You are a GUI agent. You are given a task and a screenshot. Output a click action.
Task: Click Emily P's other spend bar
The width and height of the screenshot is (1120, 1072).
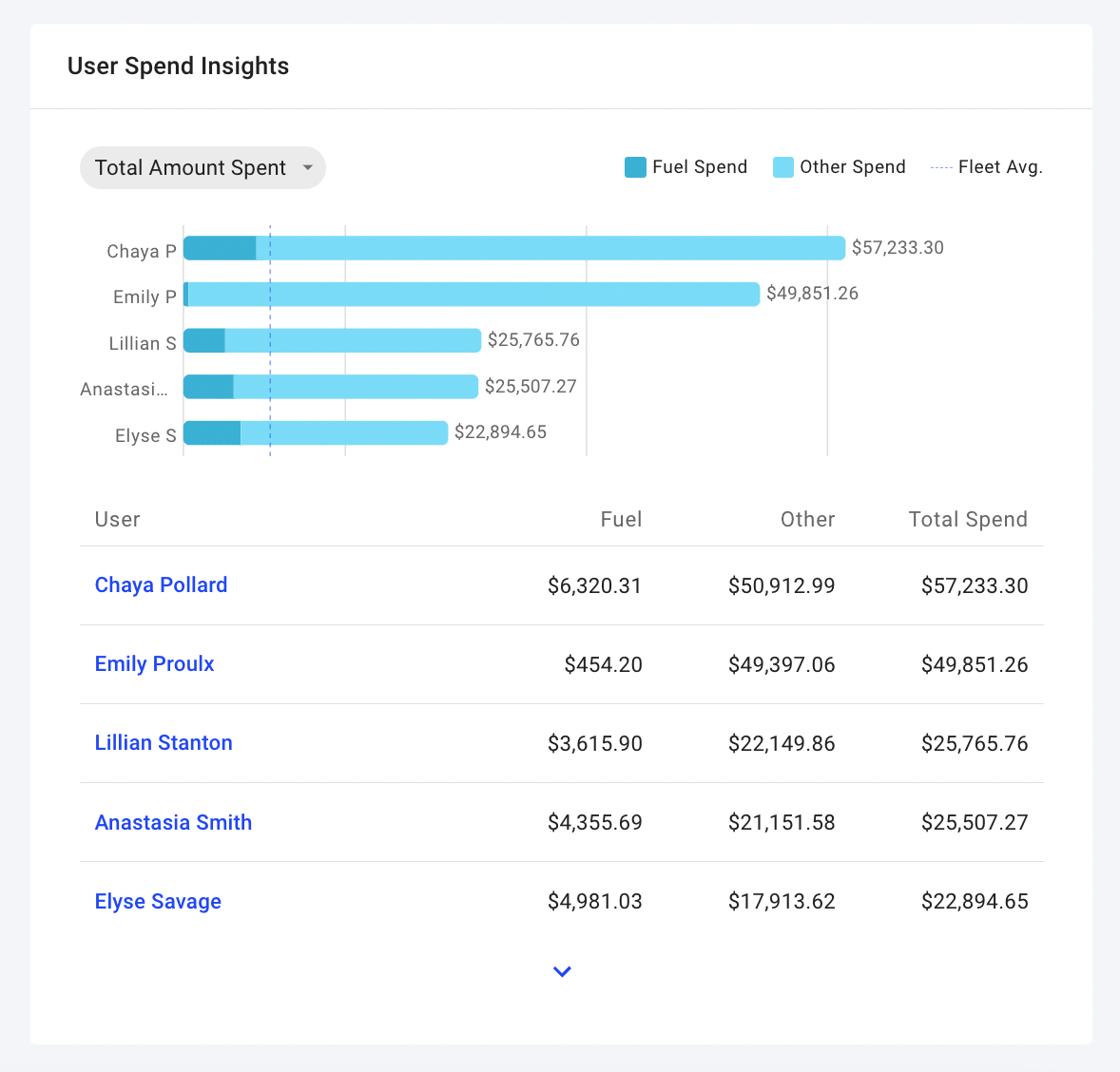point(473,295)
